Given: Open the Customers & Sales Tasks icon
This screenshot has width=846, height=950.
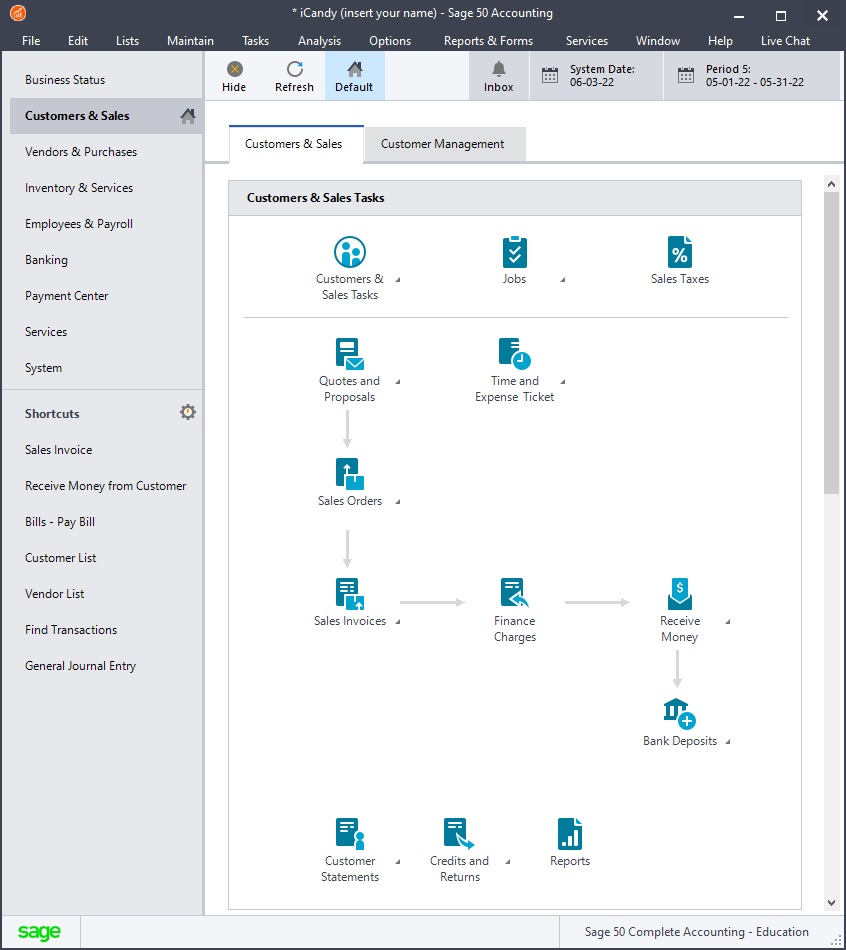Looking at the screenshot, I should pos(350,251).
